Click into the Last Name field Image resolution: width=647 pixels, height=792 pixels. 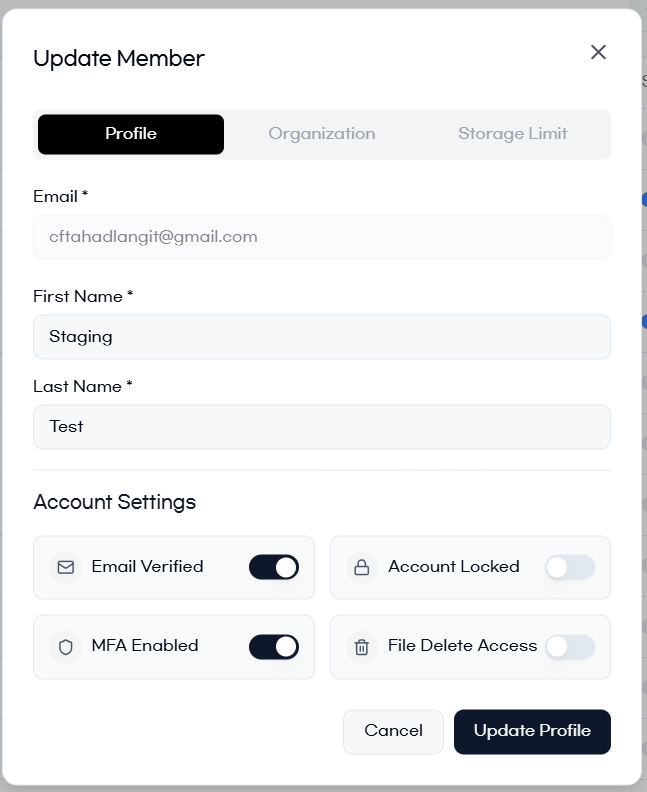tap(322, 427)
